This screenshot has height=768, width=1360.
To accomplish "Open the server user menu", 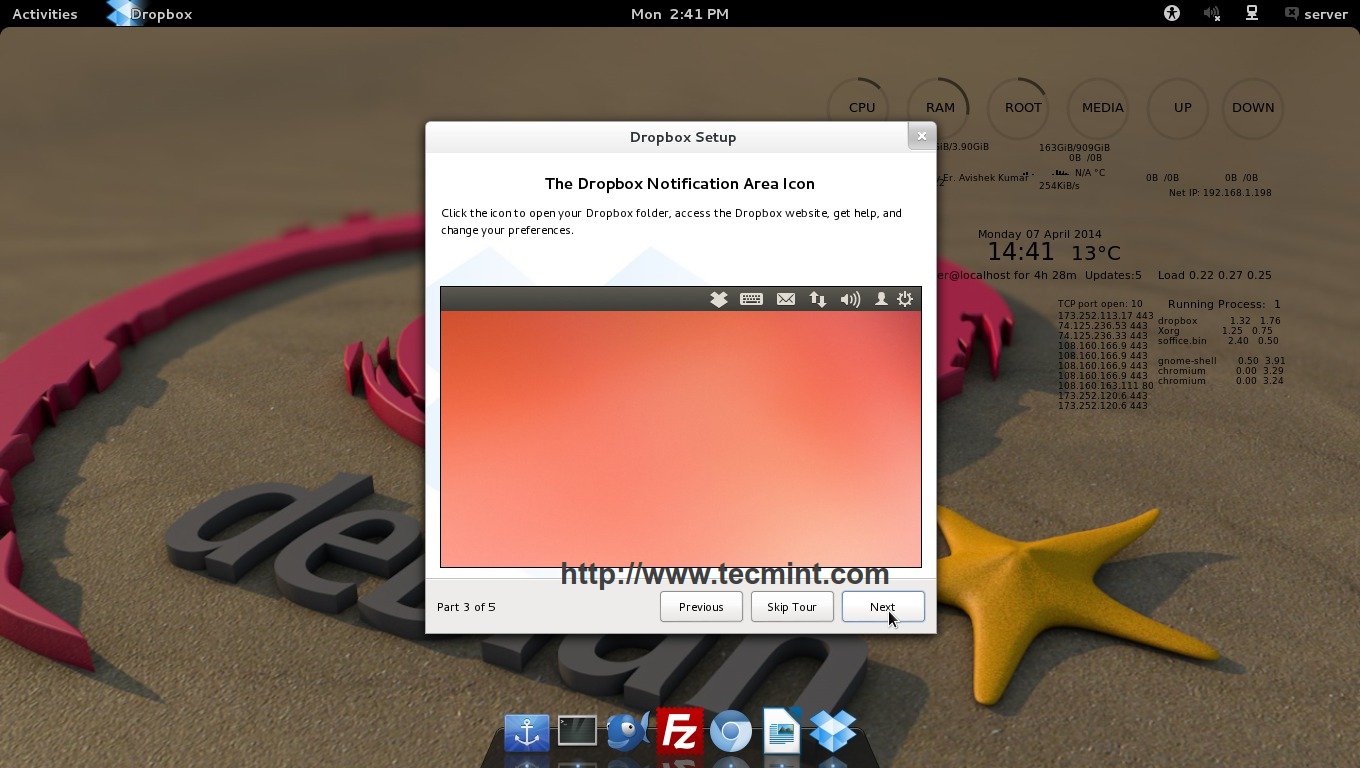I will pos(1316,14).
